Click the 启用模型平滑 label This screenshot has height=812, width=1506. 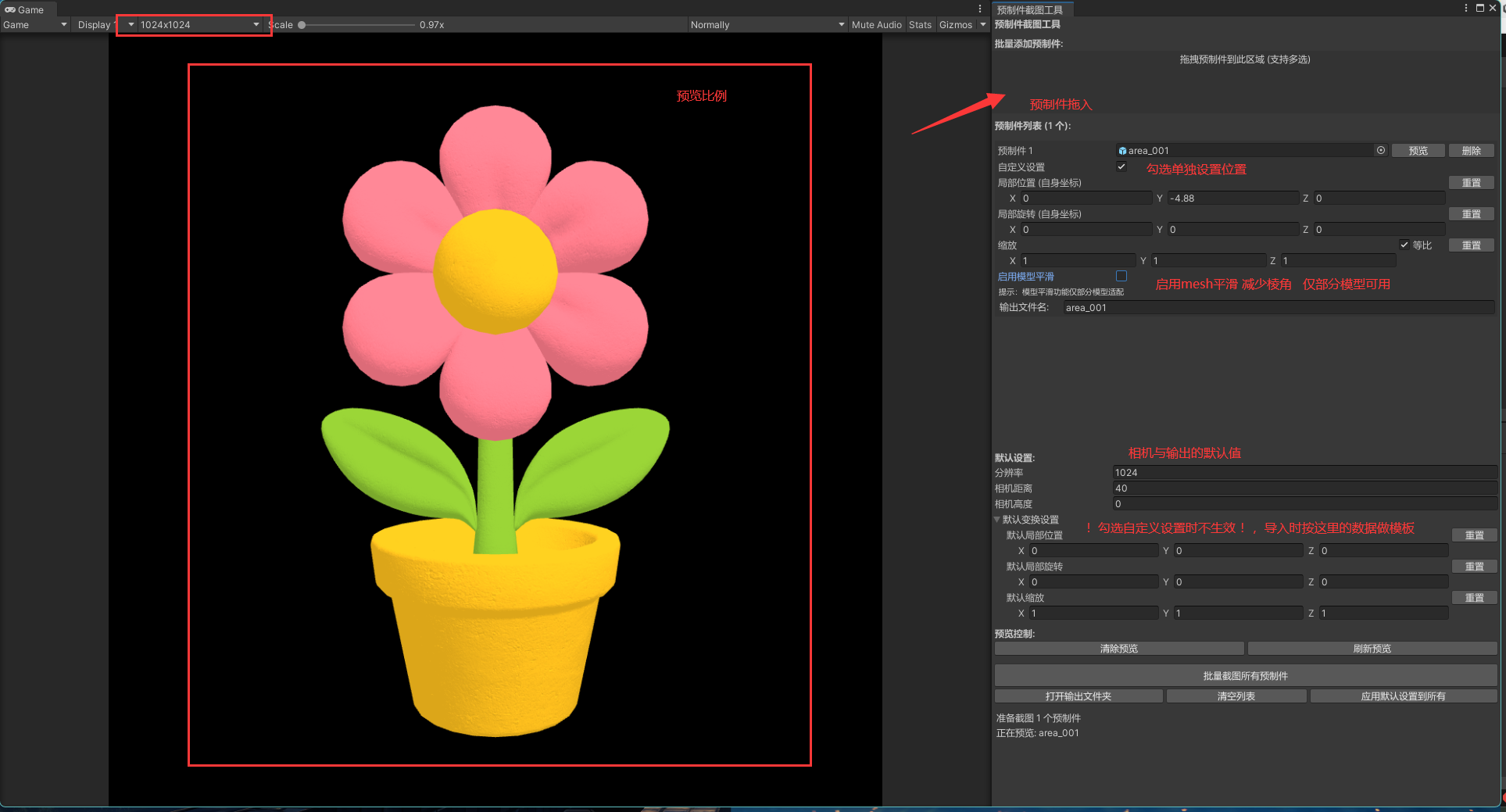pos(1025,277)
